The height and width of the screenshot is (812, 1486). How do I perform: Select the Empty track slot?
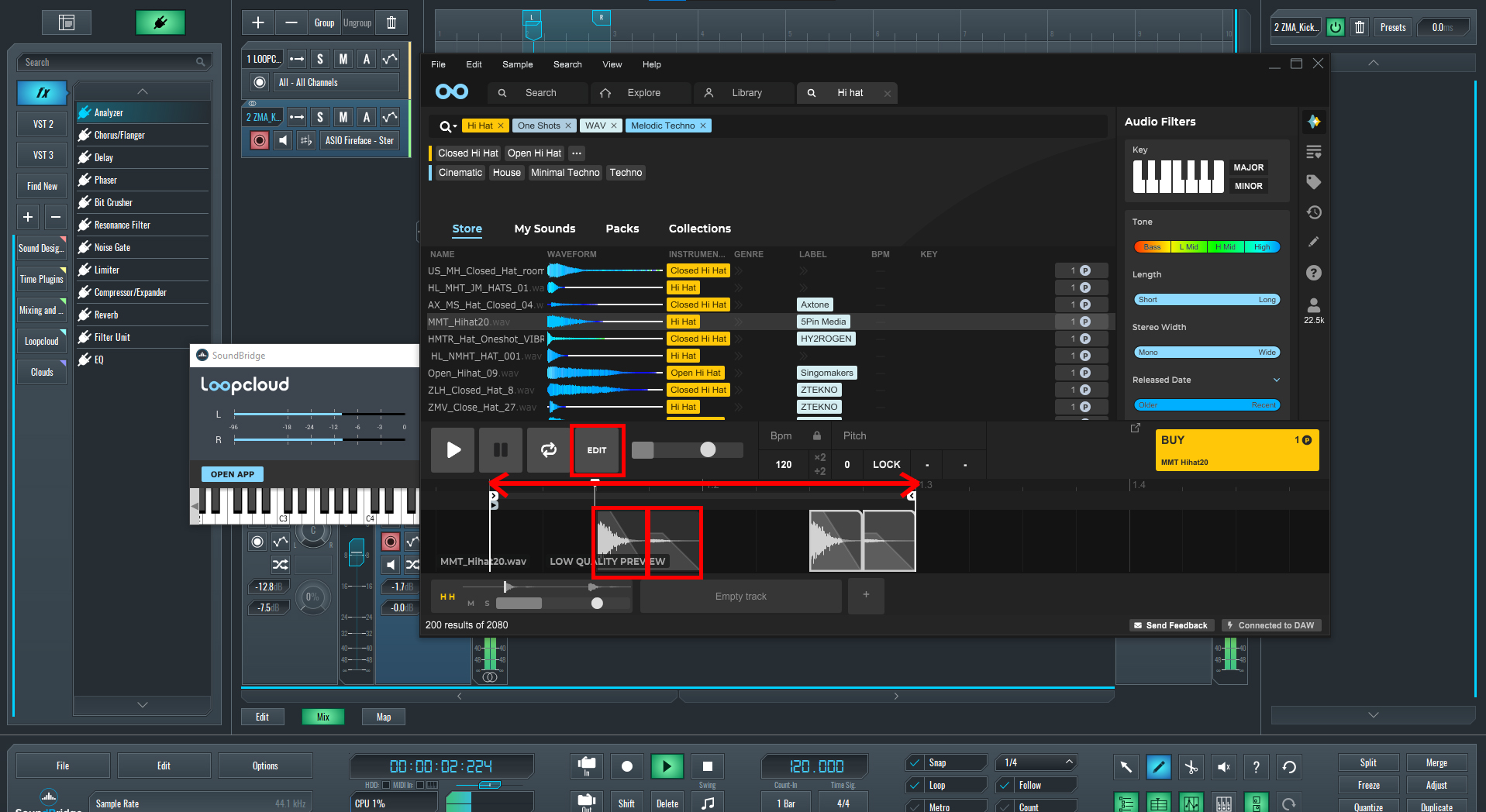pos(741,596)
